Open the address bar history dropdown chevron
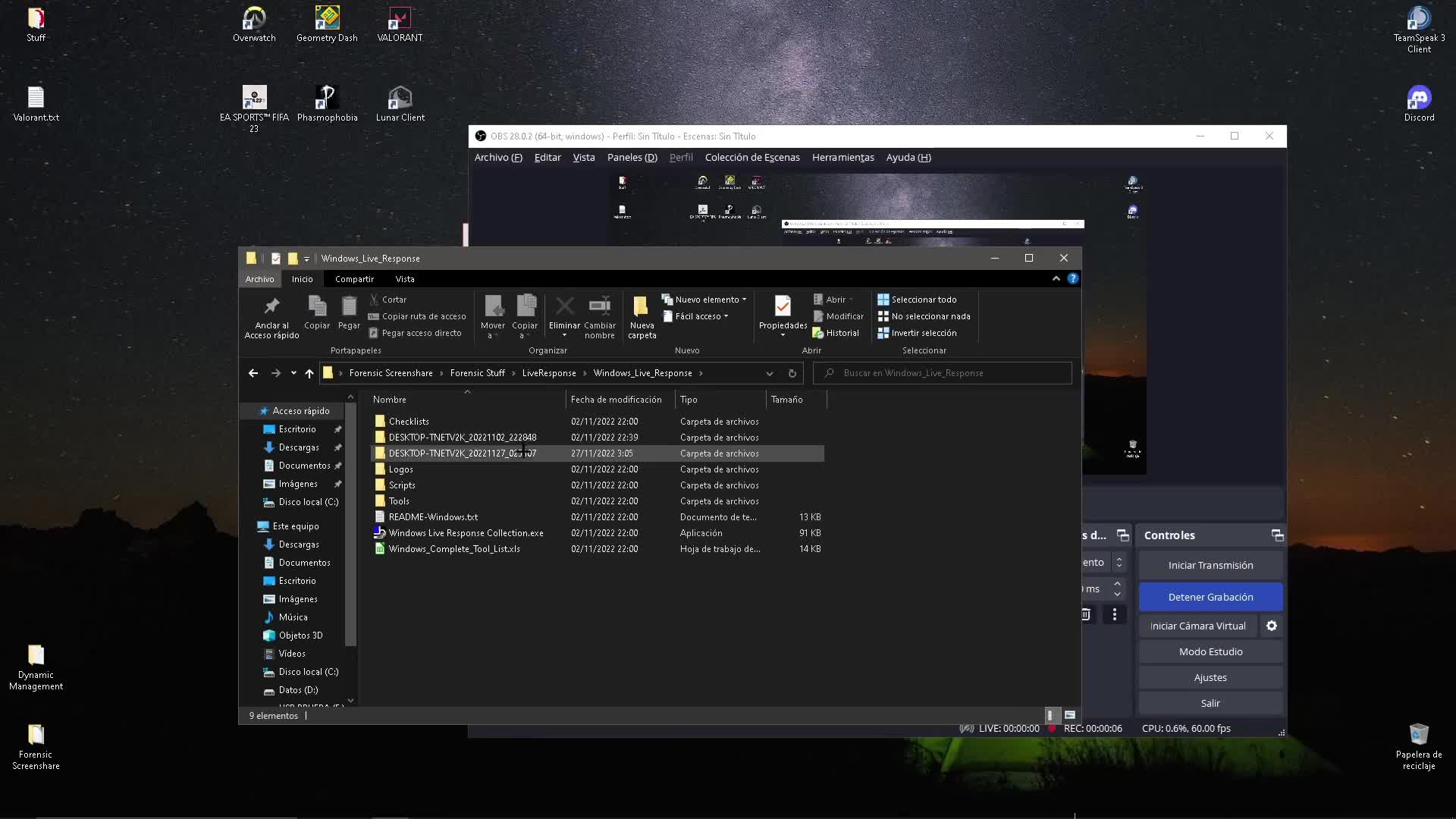The width and height of the screenshot is (1456, 819). pyautogui.click(x=769, y=373)
